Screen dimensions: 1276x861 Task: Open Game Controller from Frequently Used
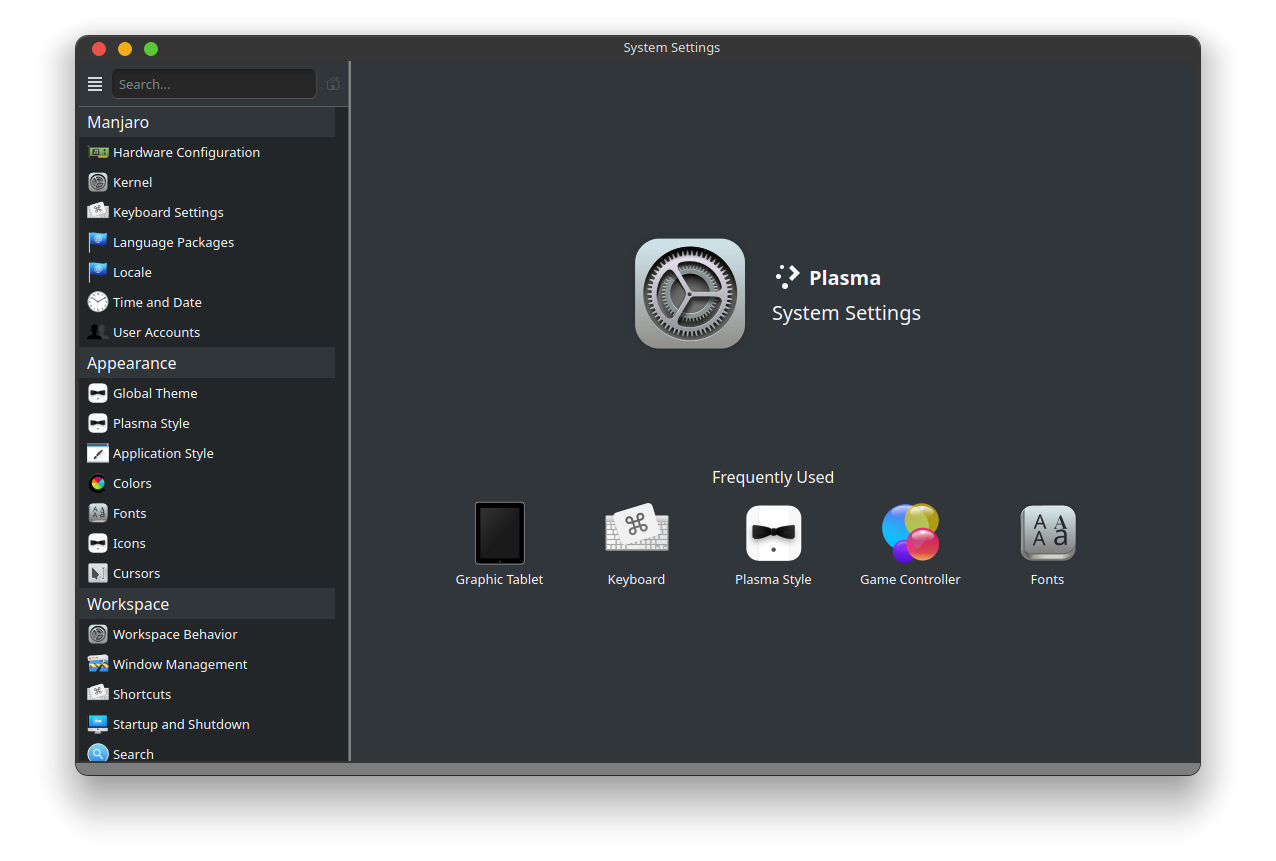910,544
